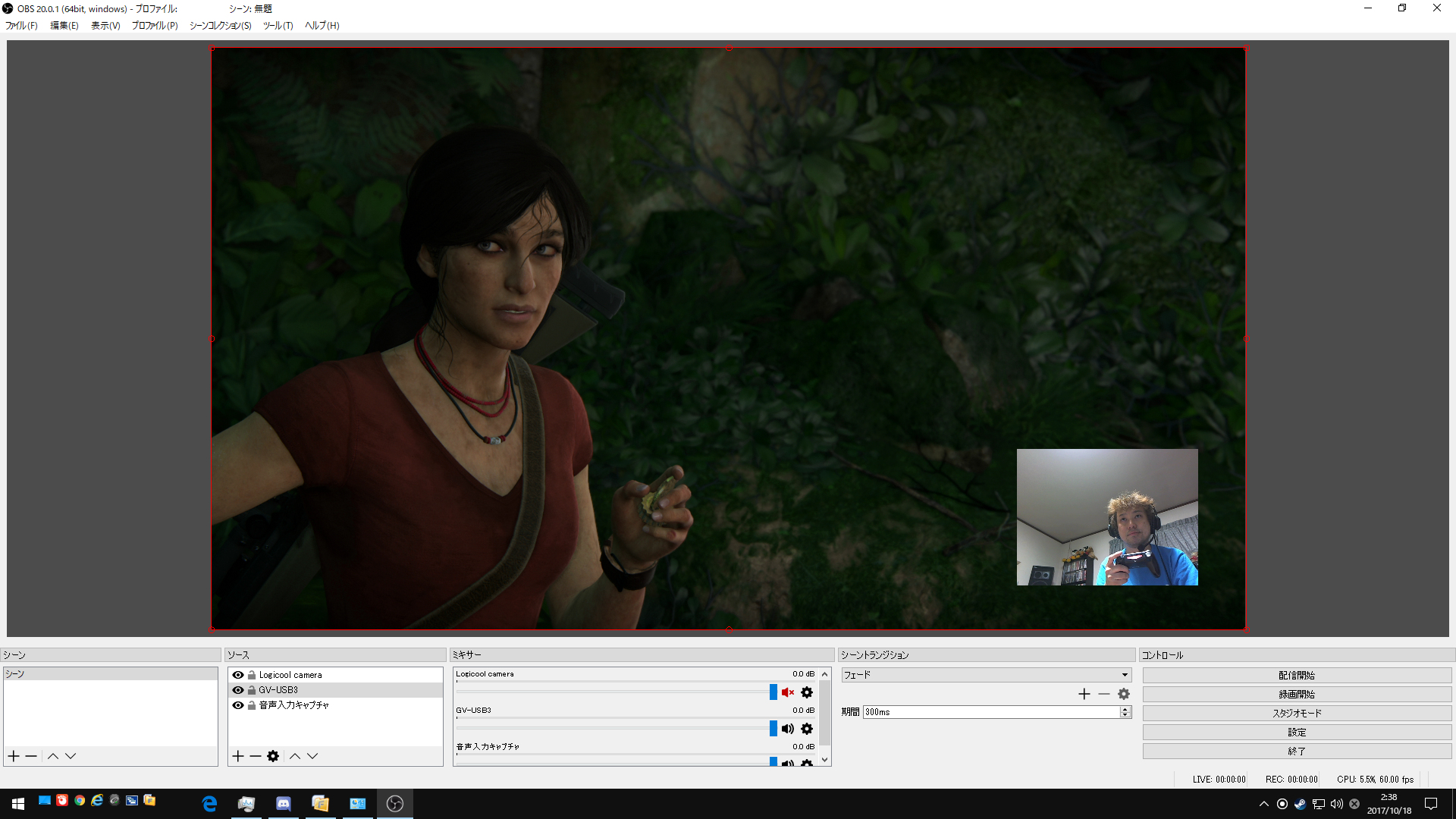Remove selected source with minus icon
1456x819 pixels.
click(256, 756)
